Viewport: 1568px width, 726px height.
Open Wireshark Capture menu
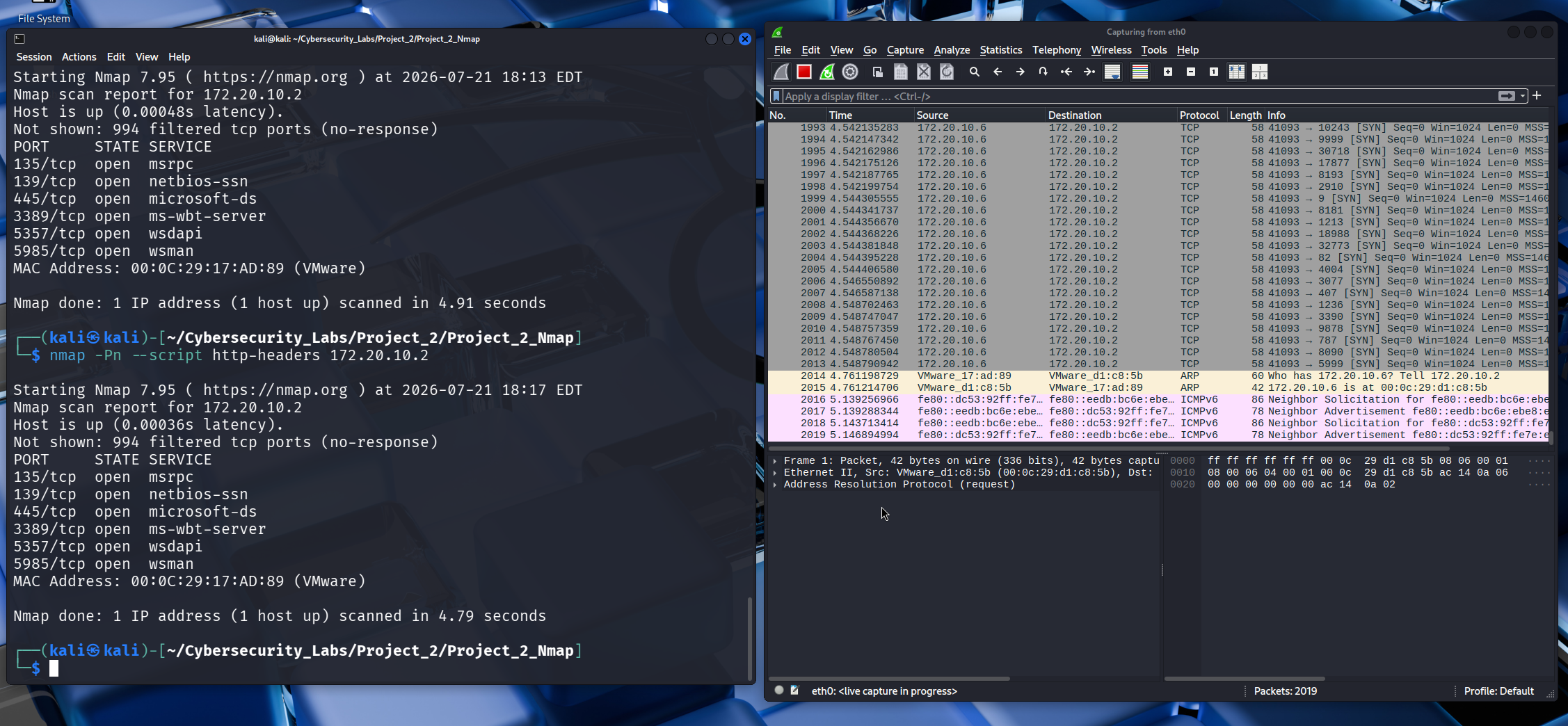pyautogui.click(x=905, y=50)
